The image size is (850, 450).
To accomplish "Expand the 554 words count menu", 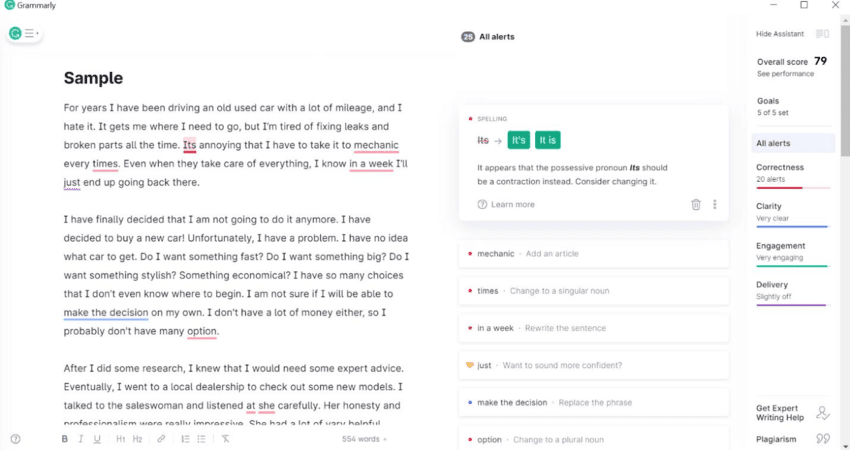I will tap(364, 439).
